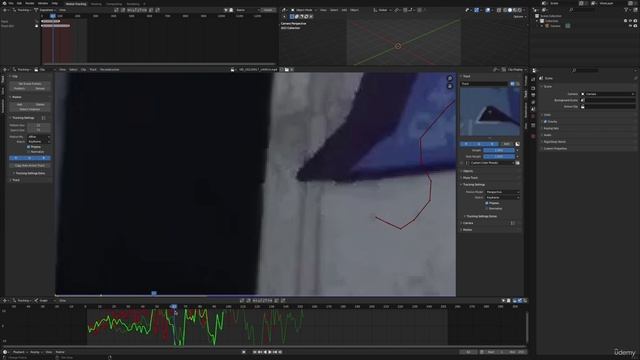Image resolution: width=640 pixels, height=360 pixels.
Task: Expand the Objects panel
Action: pos(468,171)
